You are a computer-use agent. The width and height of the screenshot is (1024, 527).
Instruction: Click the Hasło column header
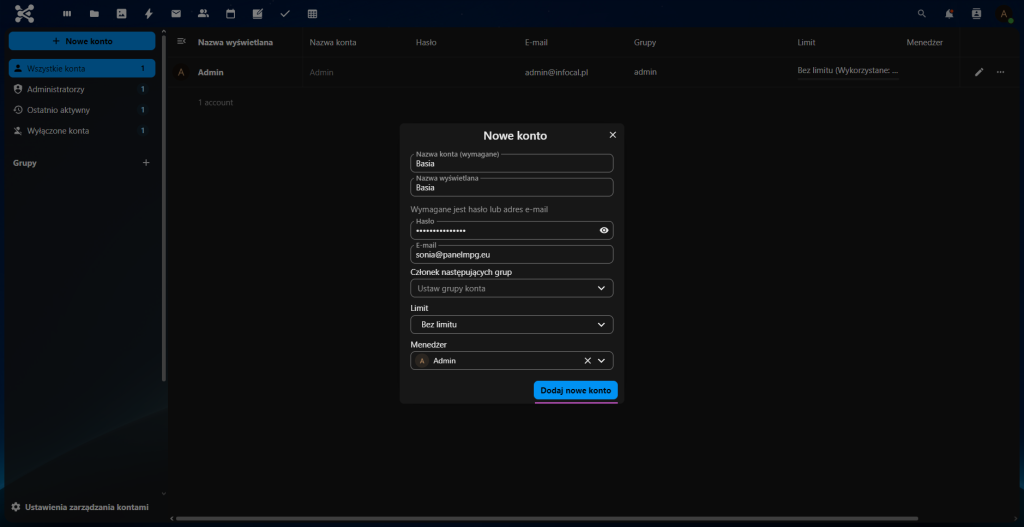(x=426, y=42)
